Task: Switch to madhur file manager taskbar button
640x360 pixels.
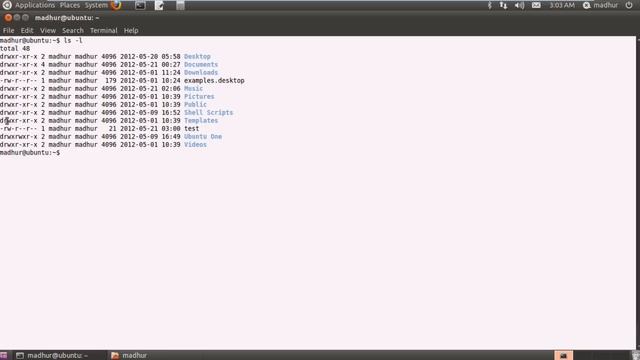Action: click(129, 356)
